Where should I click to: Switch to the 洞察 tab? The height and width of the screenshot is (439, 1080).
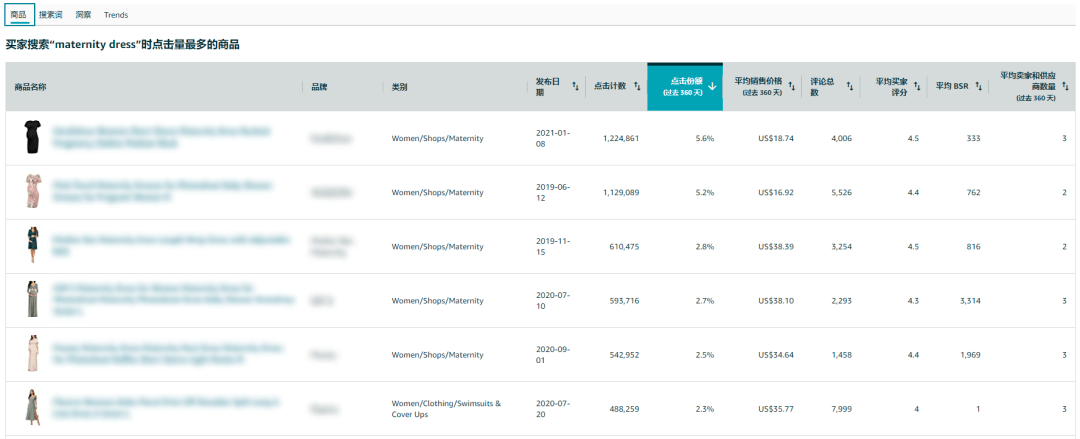pyautogui.click(x=83, y=15)
